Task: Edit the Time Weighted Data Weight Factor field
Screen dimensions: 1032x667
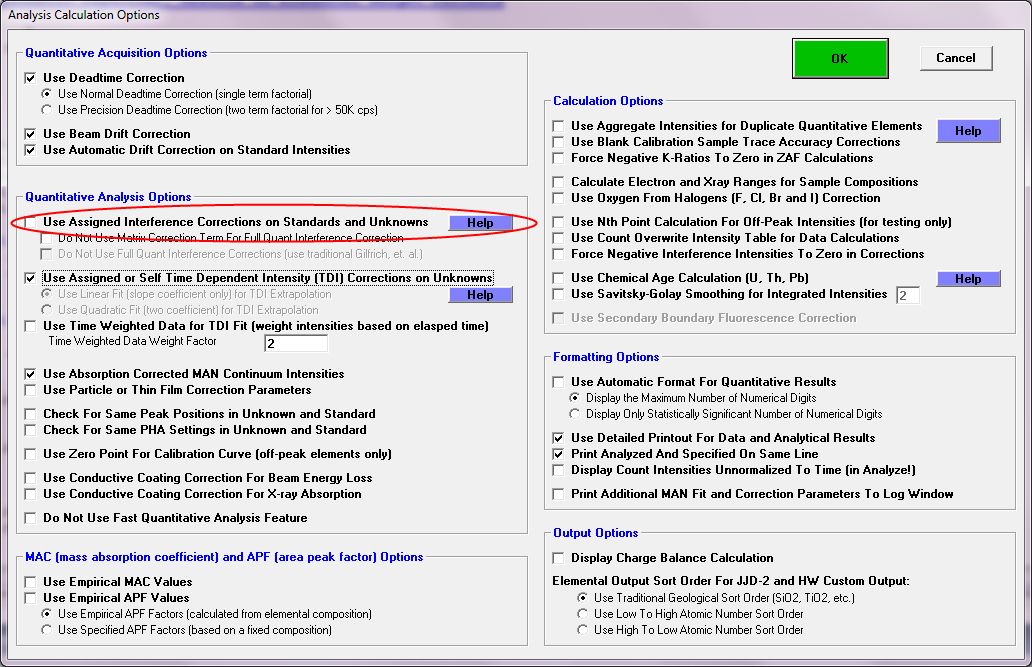Action: point(295,343)
